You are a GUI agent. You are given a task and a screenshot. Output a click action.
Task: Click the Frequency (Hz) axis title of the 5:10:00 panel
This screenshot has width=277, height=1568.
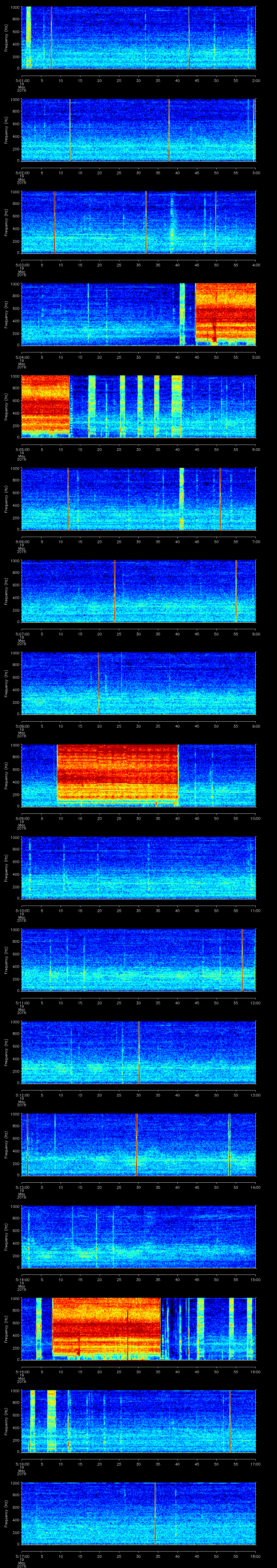point(6,868)
